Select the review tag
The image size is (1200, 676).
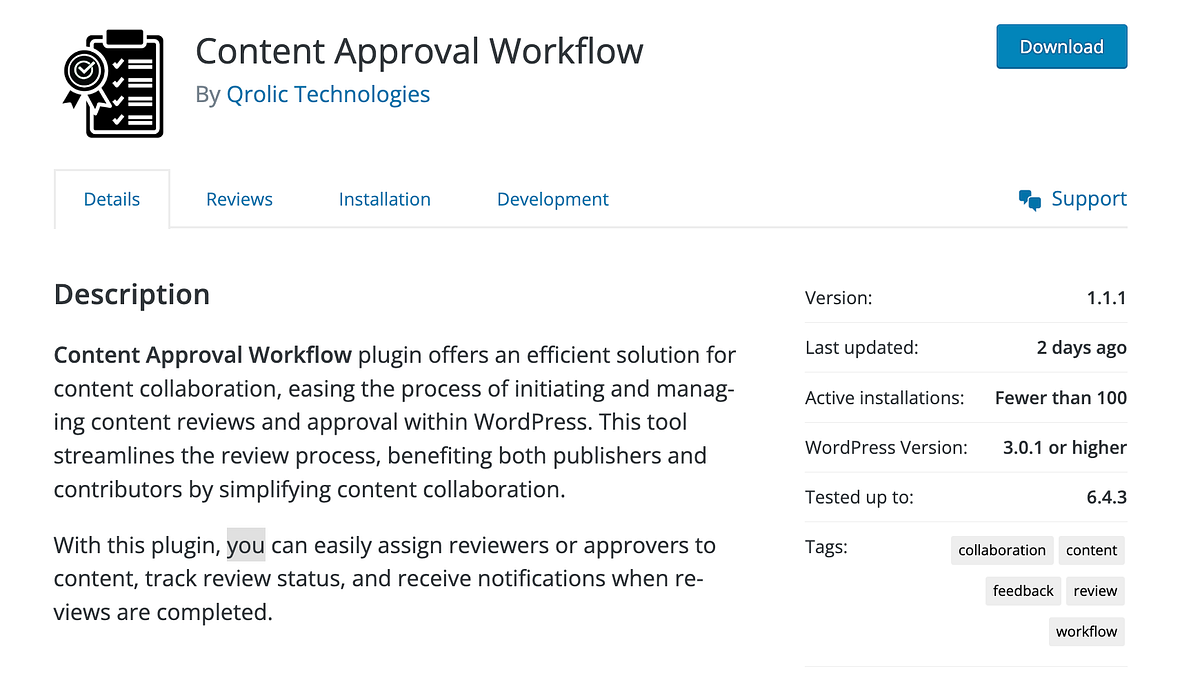1094,590
